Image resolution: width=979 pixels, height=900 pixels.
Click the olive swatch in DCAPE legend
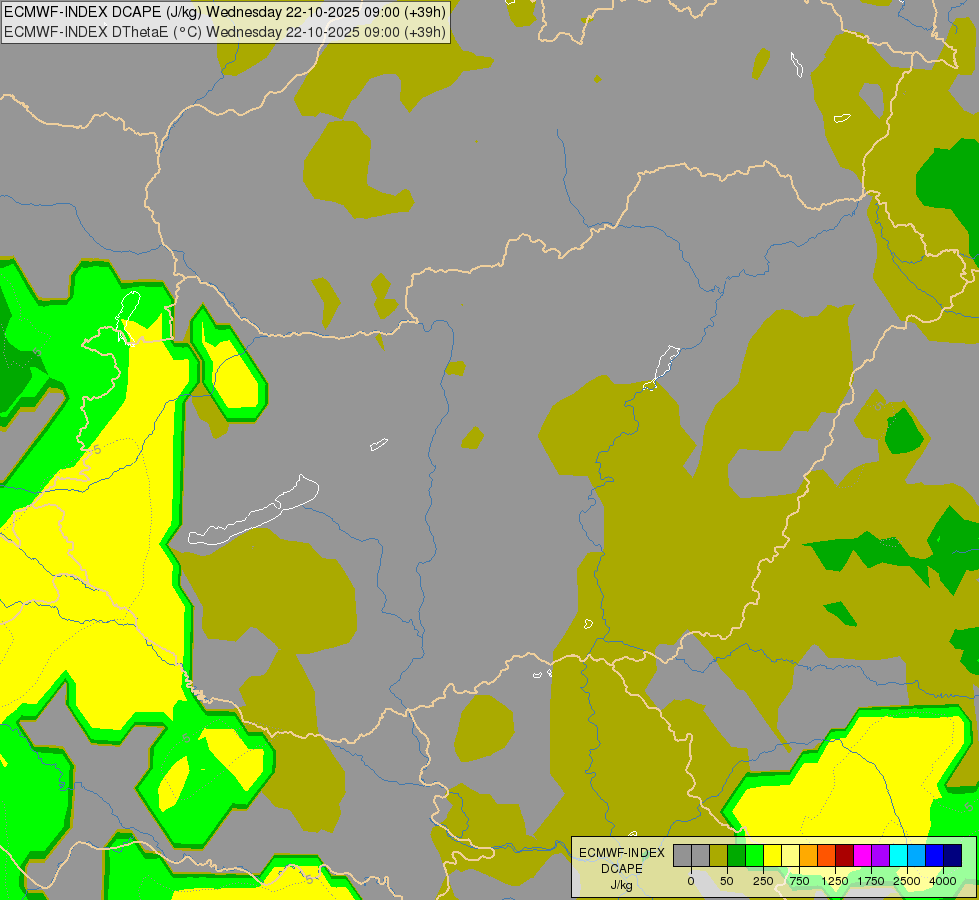718,856
